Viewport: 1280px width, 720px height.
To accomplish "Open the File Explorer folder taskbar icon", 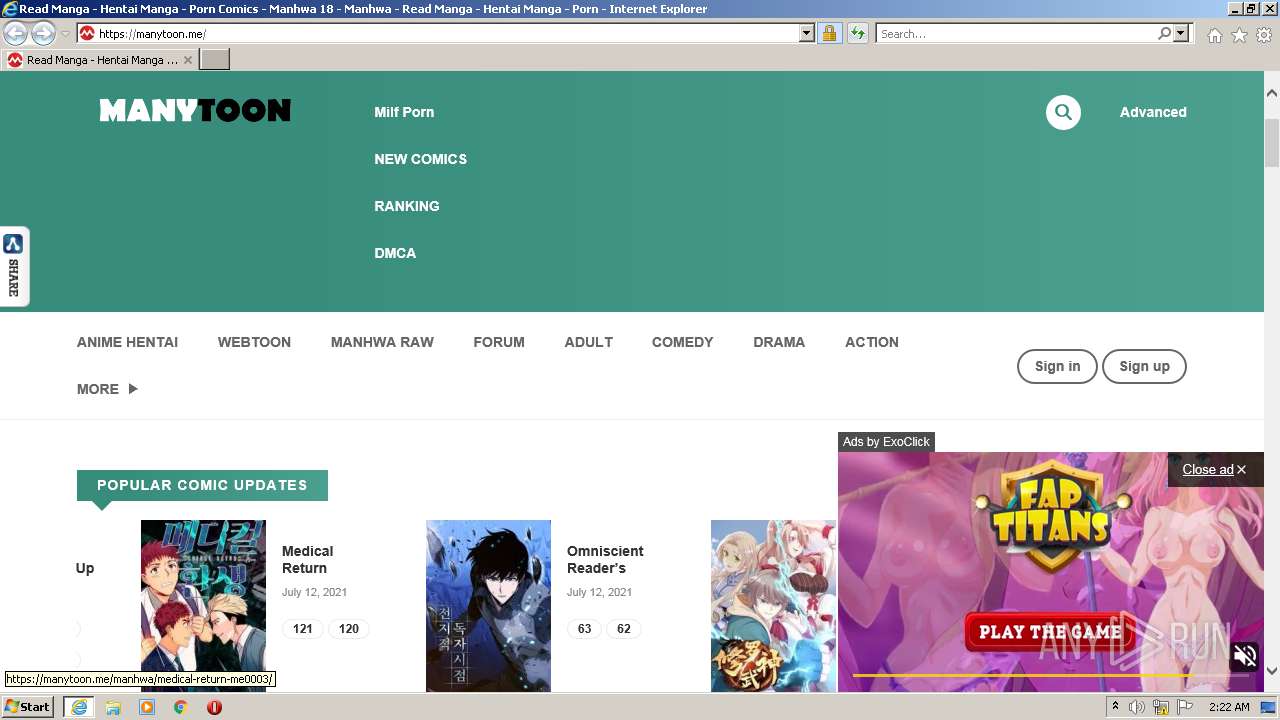I will coord(113,707).
